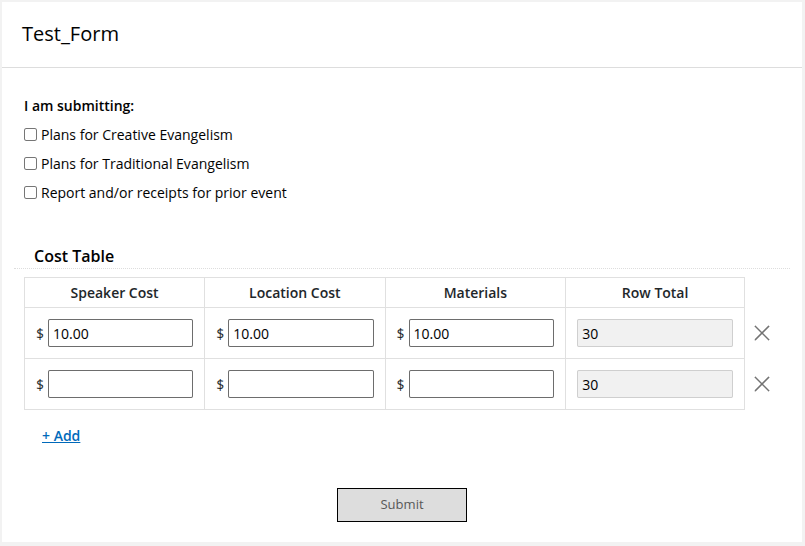805x546 pixels.
Task: Click first row's Row Total field
Action: 654,334
